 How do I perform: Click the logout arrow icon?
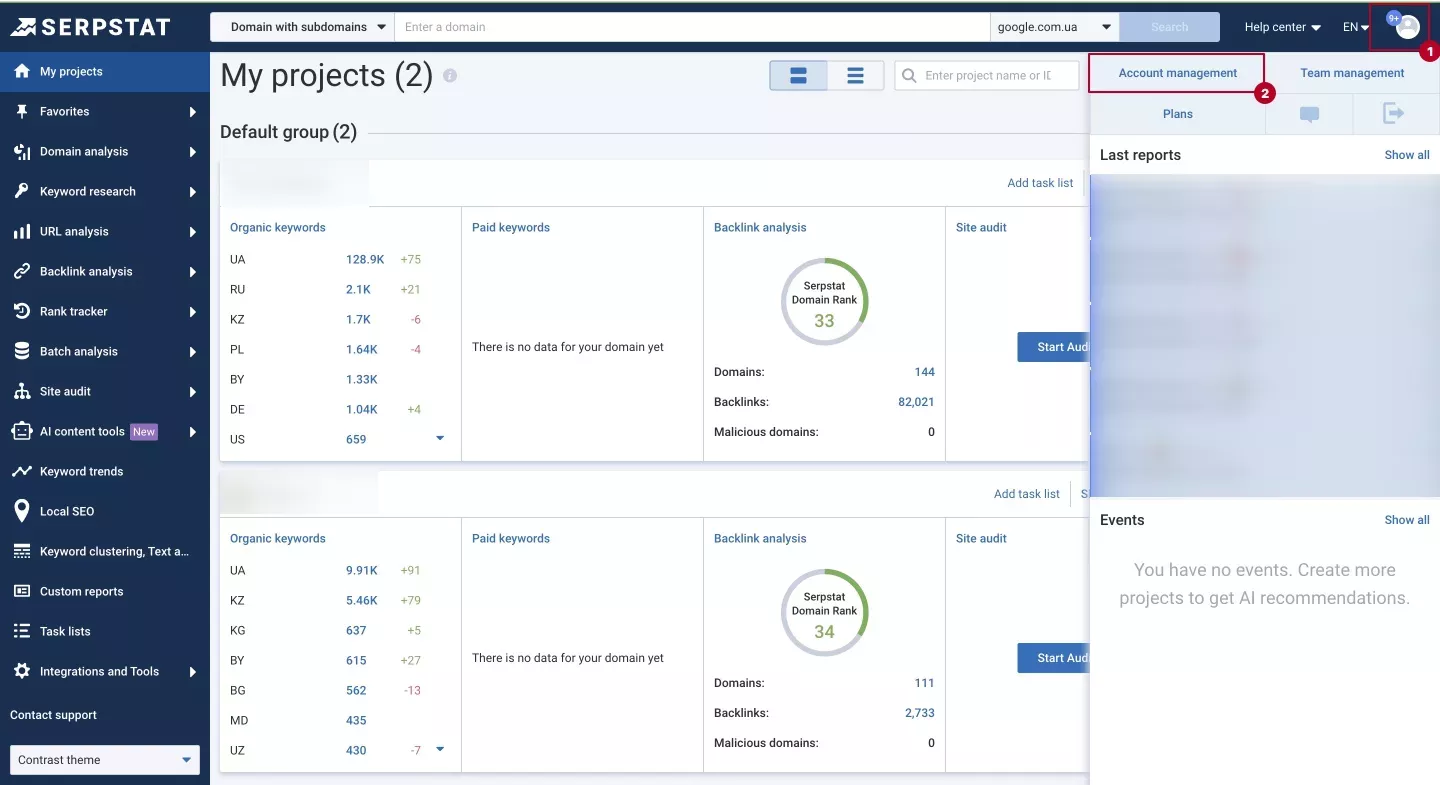tap(1394, 113)
